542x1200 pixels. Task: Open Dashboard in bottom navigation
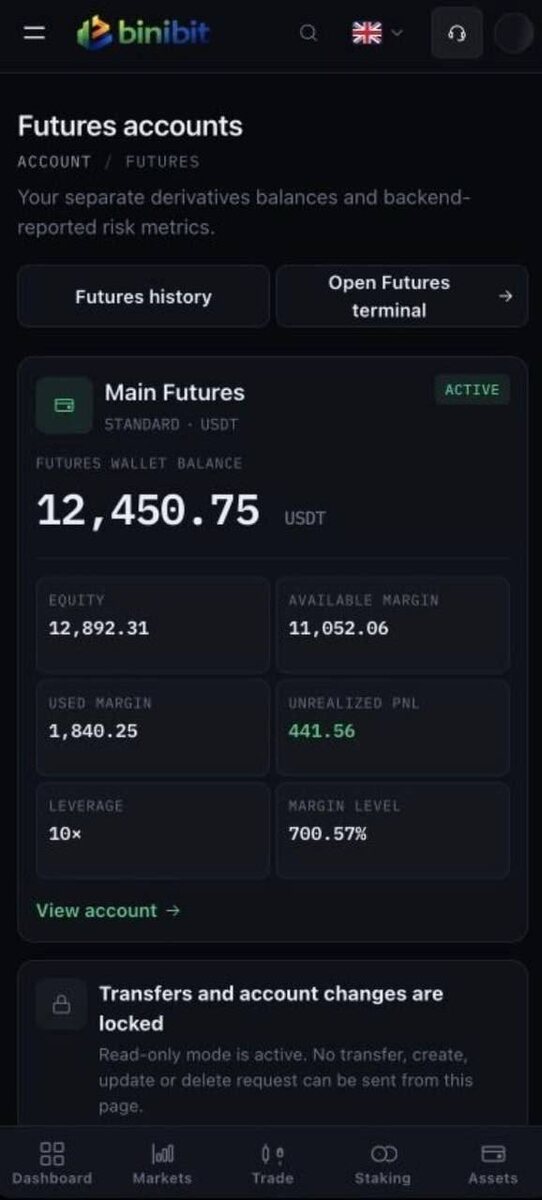coord(52,1165)
